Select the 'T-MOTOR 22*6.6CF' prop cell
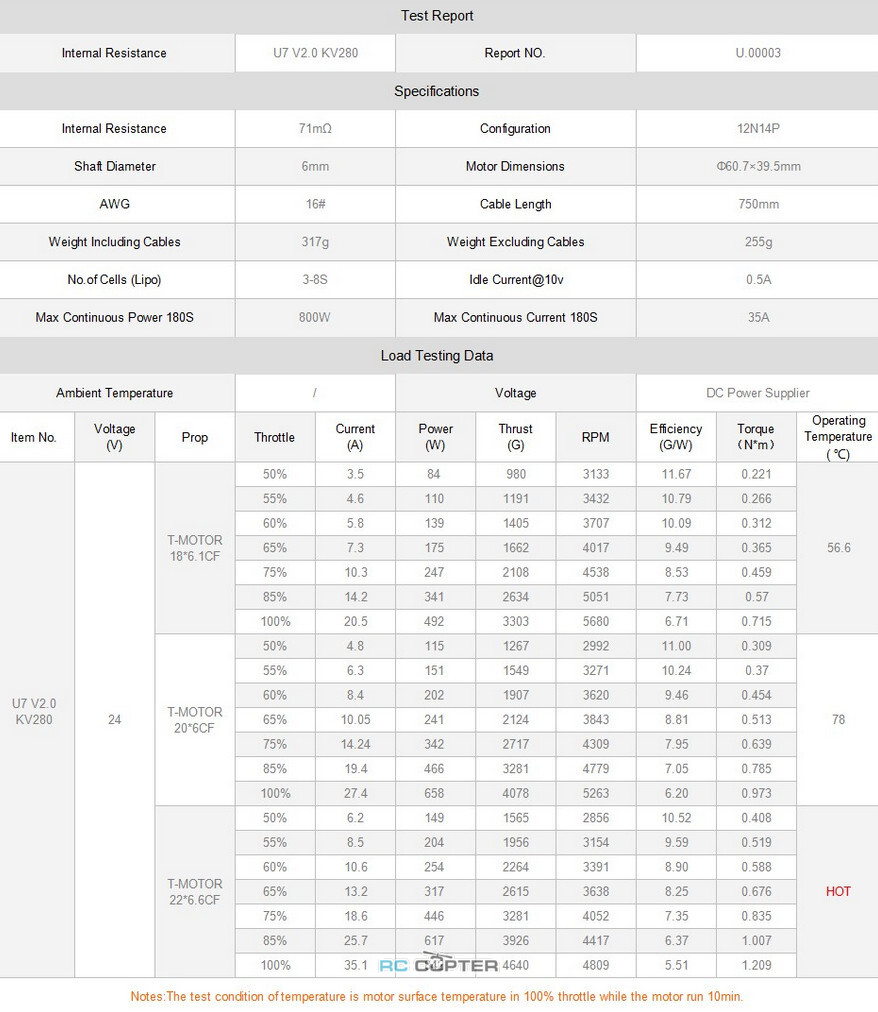 click(194, 891)
